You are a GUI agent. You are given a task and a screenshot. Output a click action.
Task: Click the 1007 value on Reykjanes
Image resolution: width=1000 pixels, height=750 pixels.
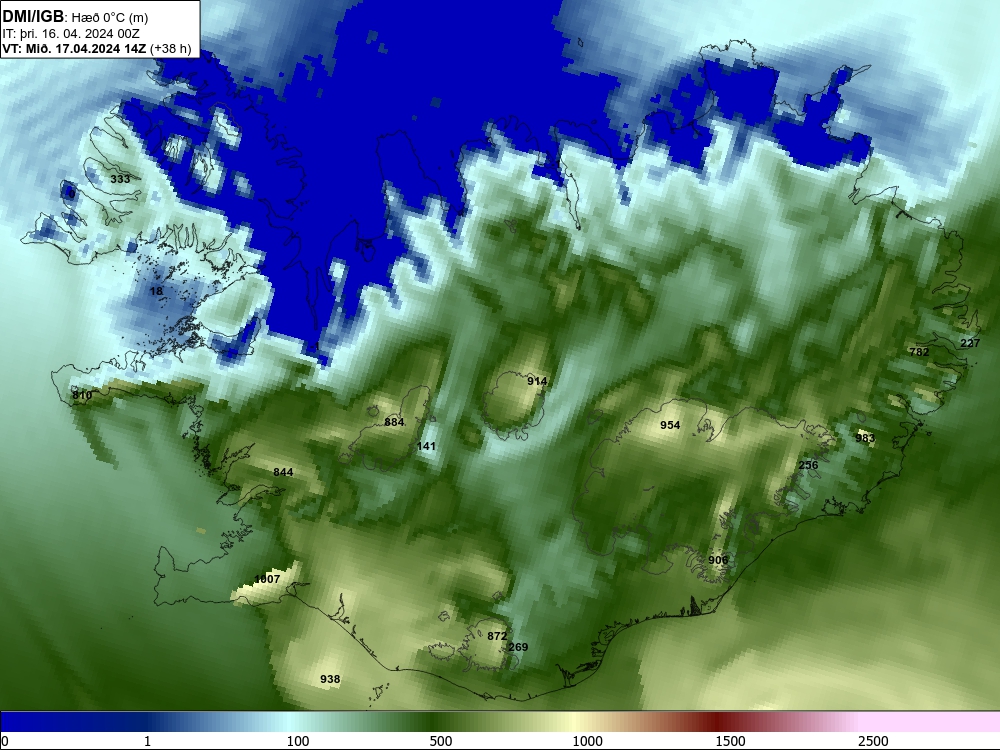267,579
